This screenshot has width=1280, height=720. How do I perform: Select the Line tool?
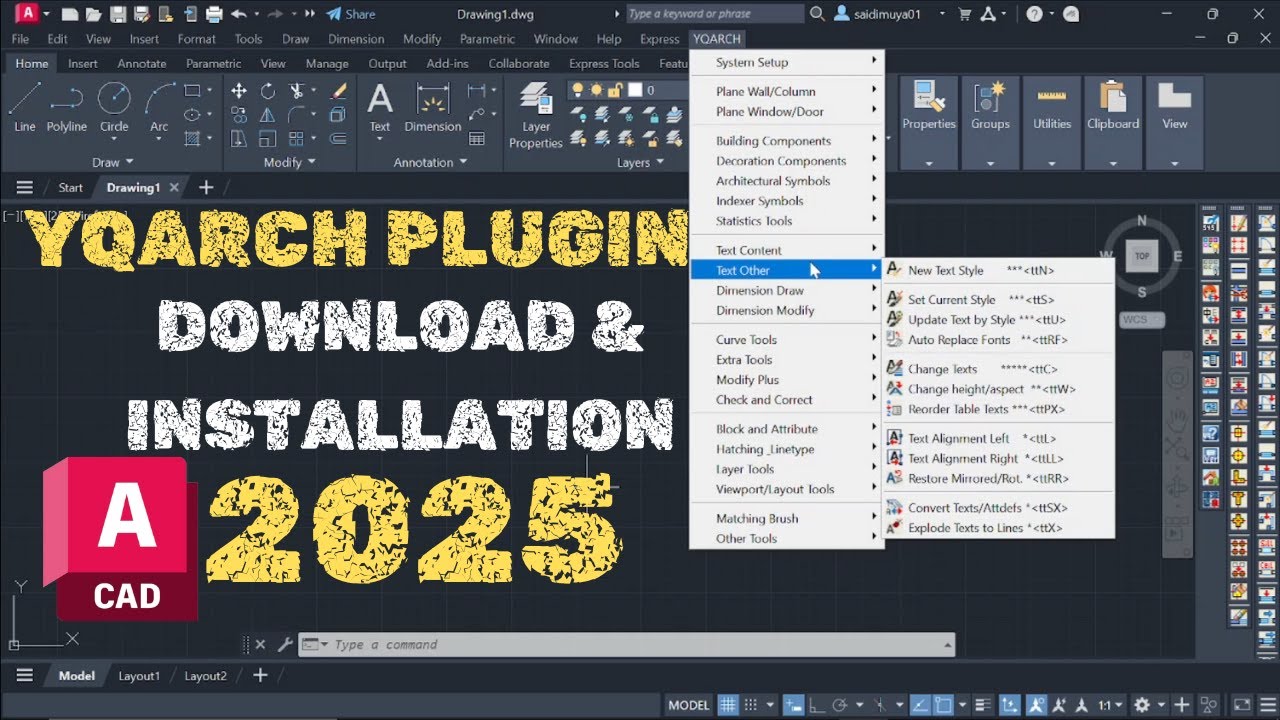[25, 107]
